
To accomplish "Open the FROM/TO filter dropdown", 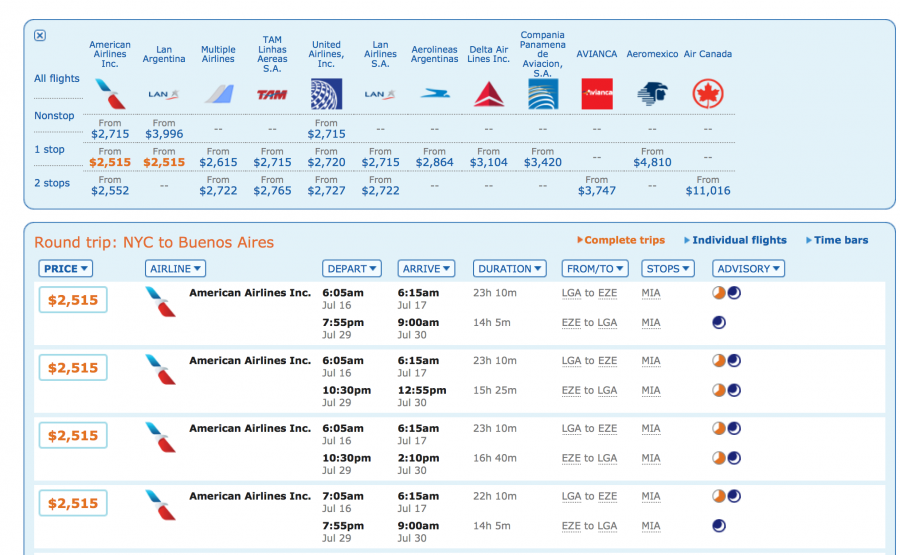I will tap(595, 269).
